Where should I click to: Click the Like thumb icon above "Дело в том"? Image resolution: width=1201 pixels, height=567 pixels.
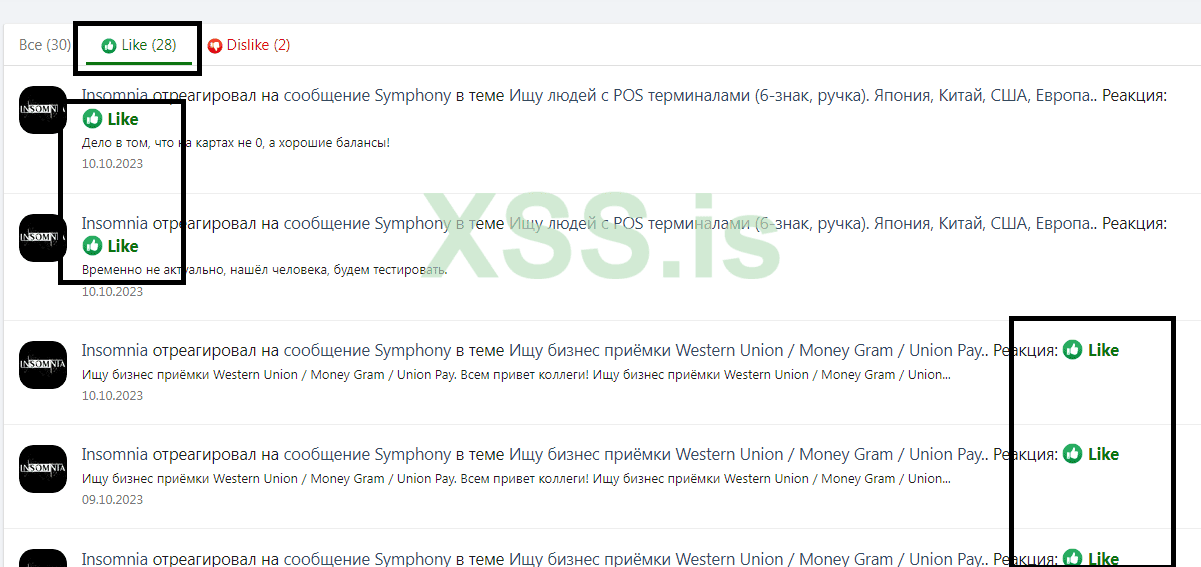[93, 119]
